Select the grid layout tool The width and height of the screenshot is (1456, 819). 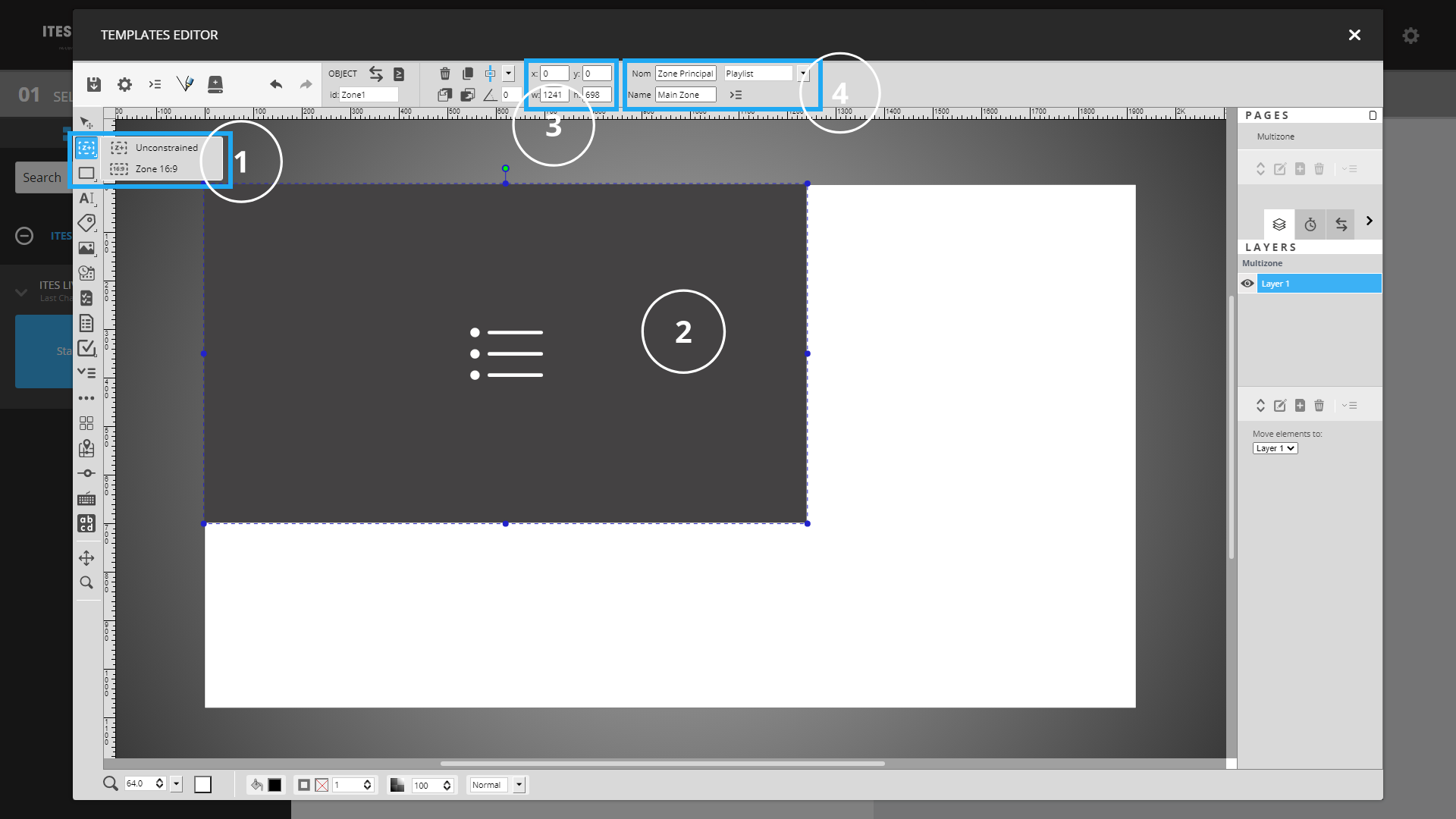coord(86,423)
